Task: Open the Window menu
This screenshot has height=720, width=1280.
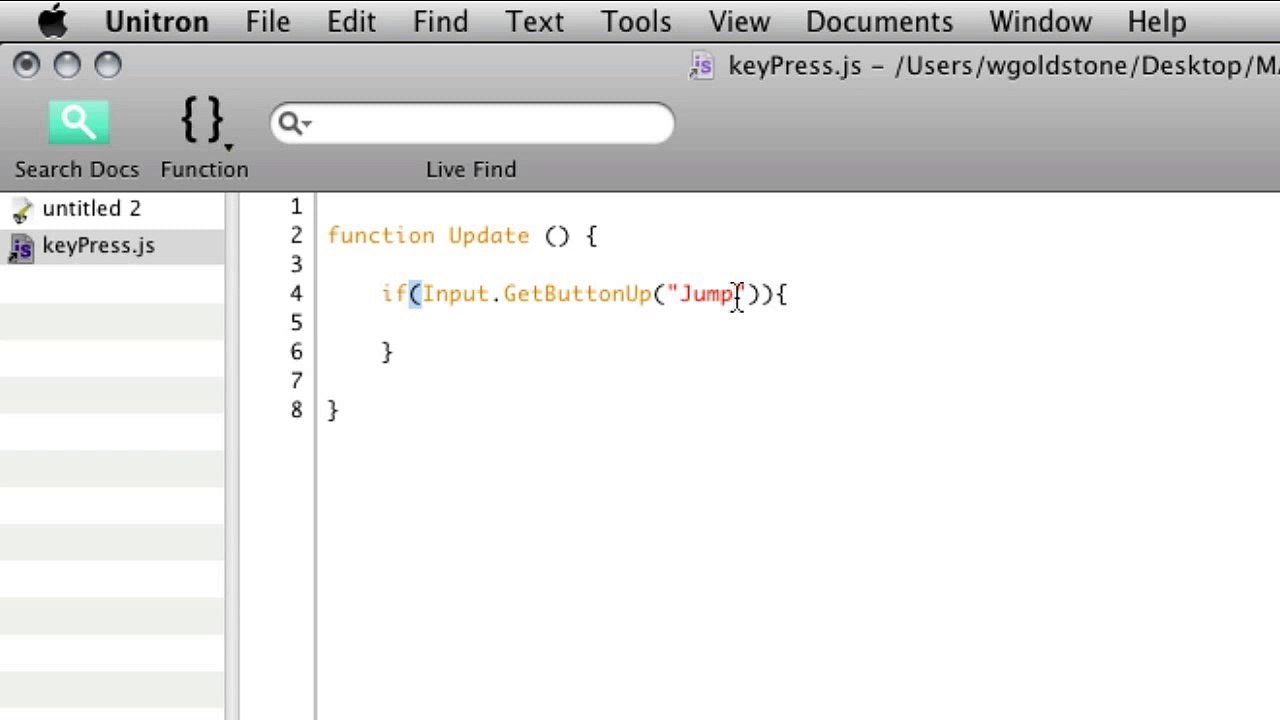Action: click(1040, 21)
